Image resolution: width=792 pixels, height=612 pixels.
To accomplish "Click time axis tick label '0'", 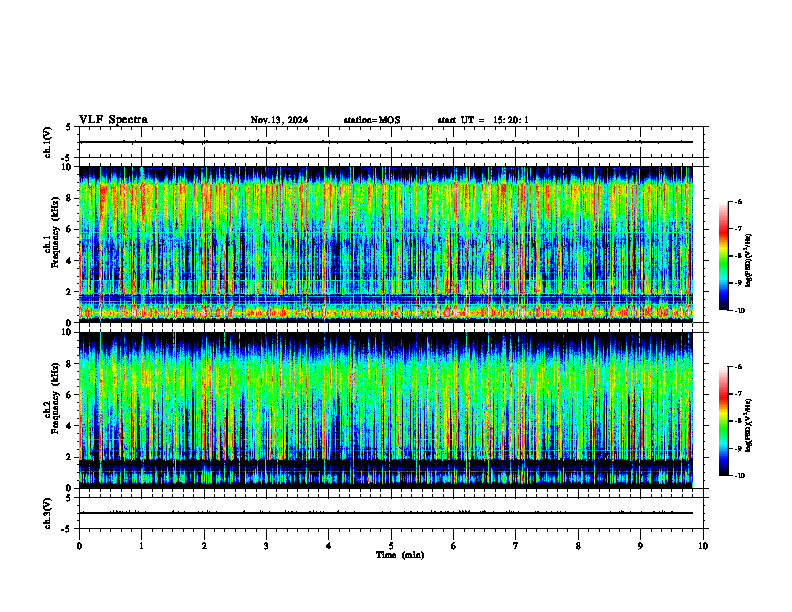I will point(79,546).
